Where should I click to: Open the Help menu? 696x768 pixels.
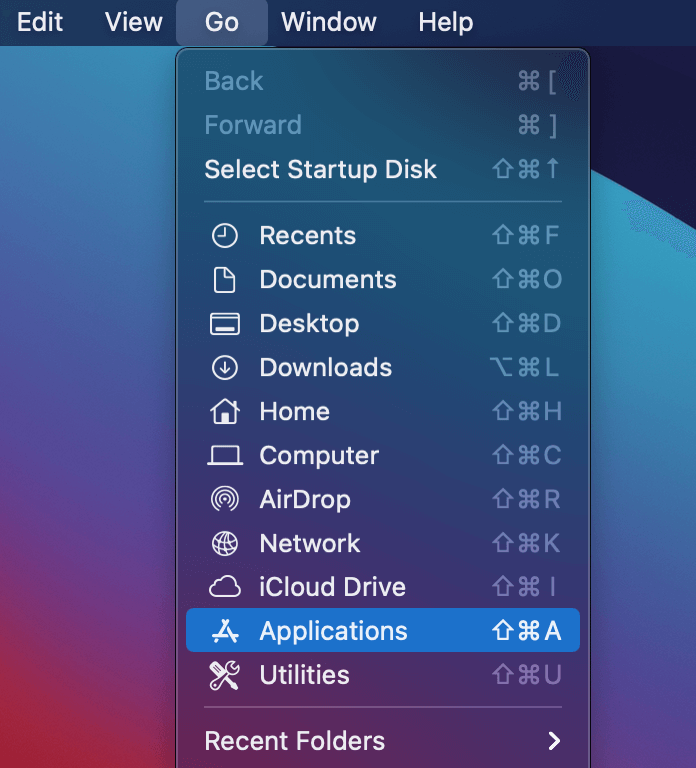point(446,22)
